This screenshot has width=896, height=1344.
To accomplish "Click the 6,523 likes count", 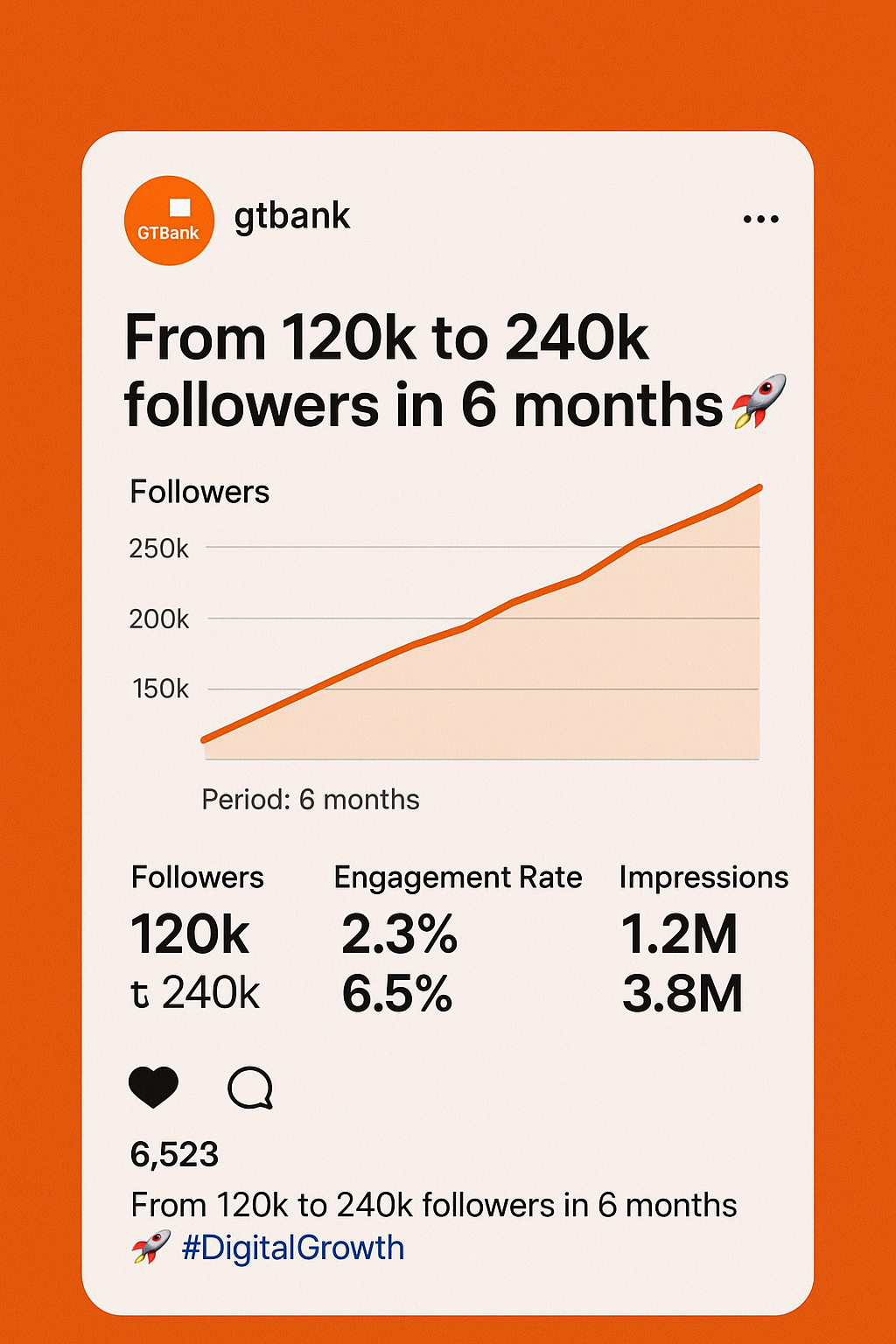I will (x=174, y=1155).
